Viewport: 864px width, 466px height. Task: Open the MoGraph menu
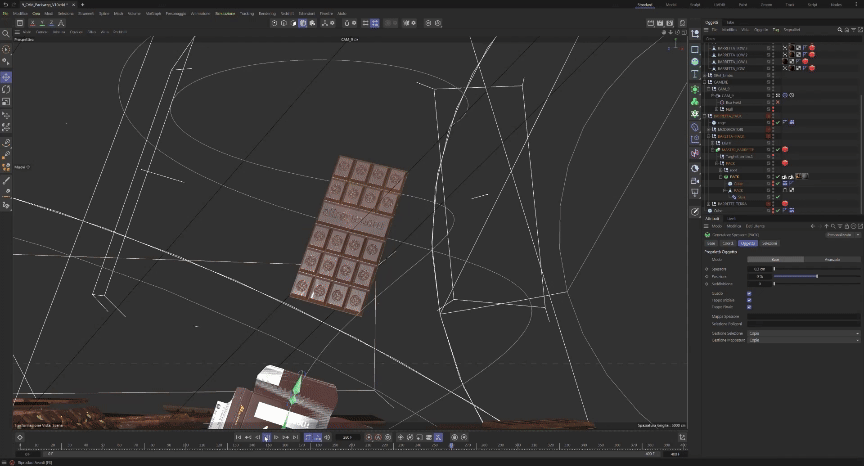coord(153,13)
